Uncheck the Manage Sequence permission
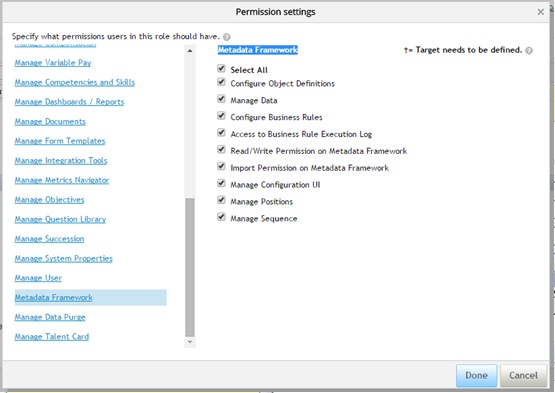555x393 pixels. [221, 217]
